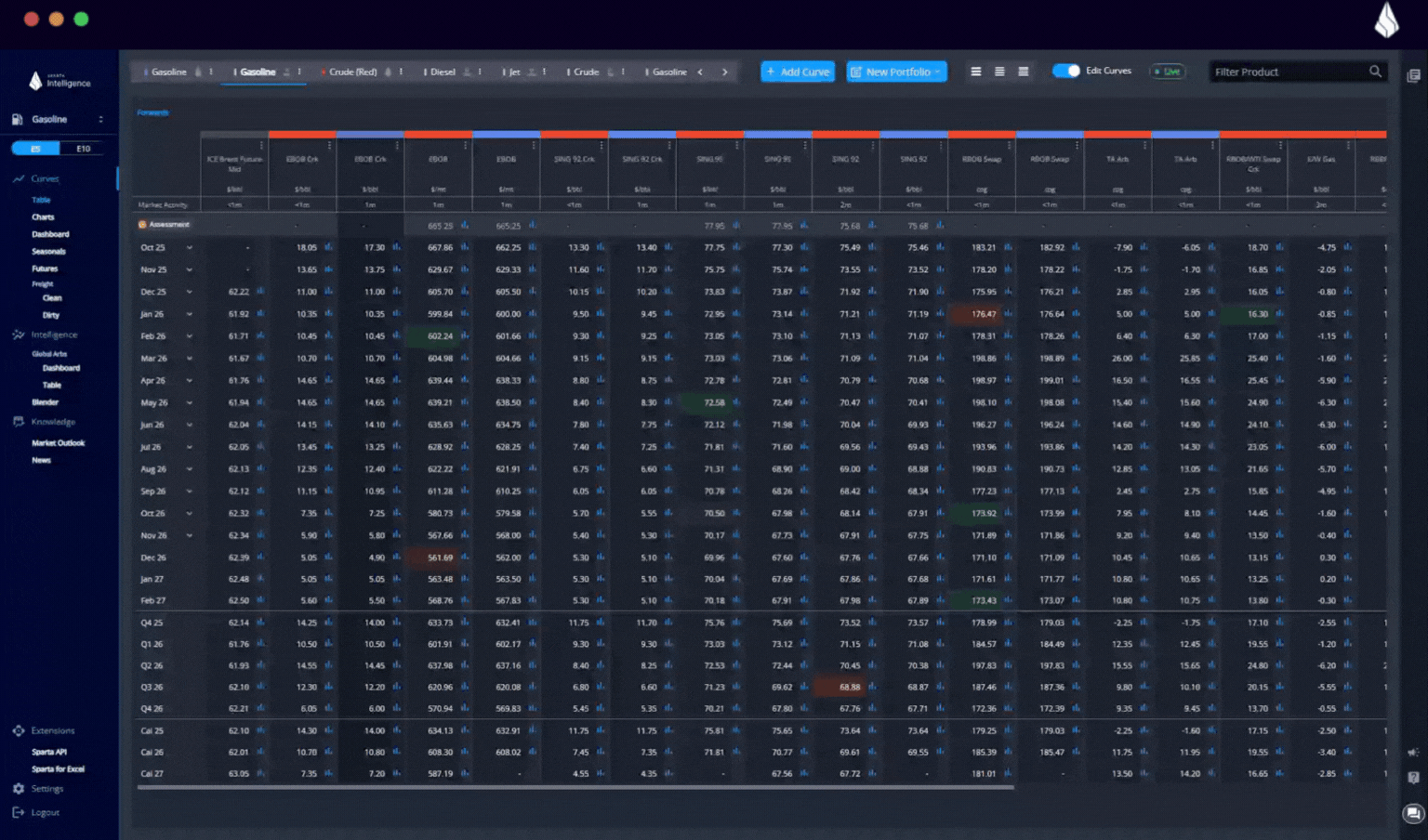The image size is (1428, 840).
Task: Click the Add Curve button
Action: [797, 72]
